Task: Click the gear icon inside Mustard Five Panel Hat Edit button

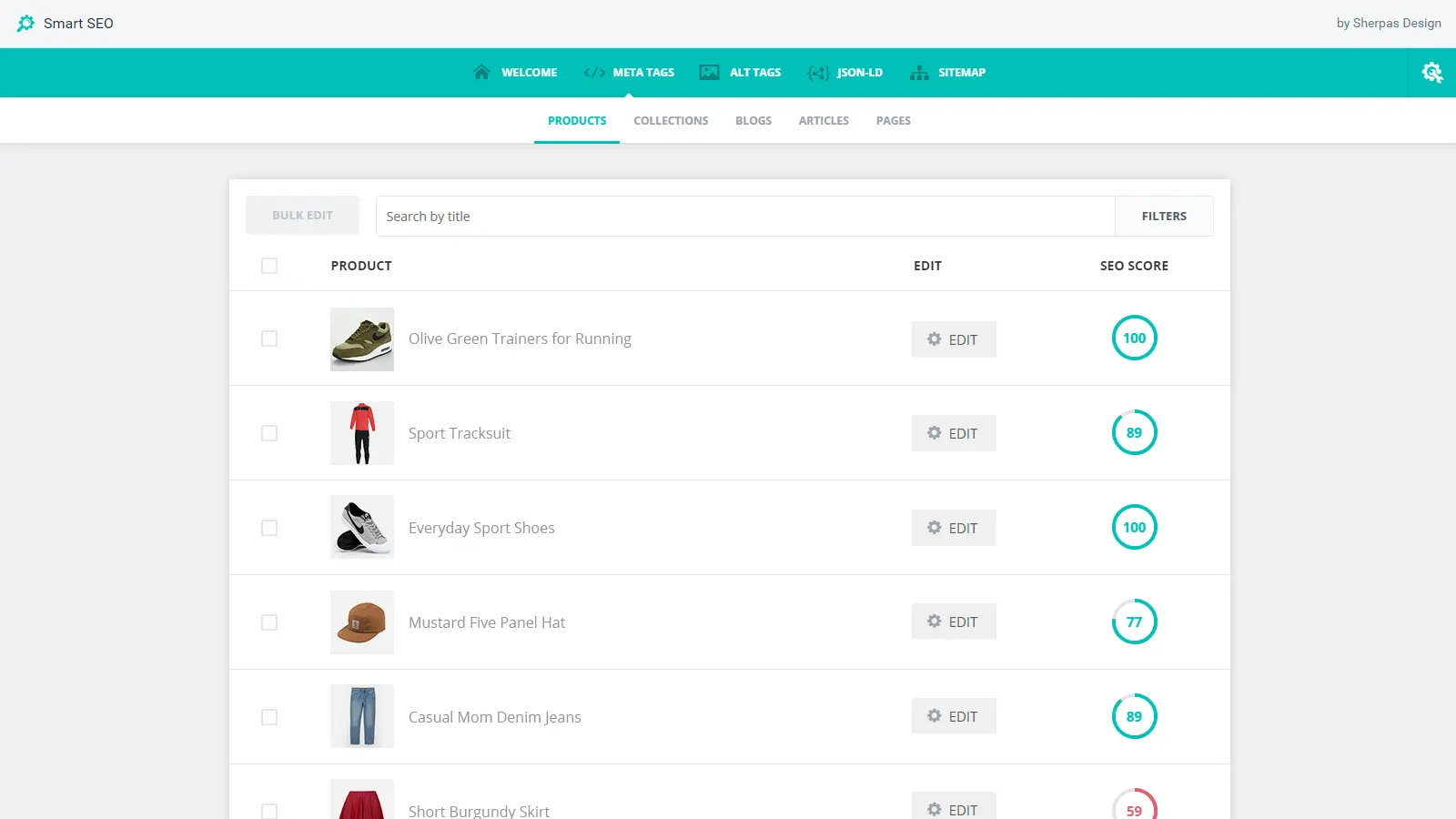Action: [933, 621]
